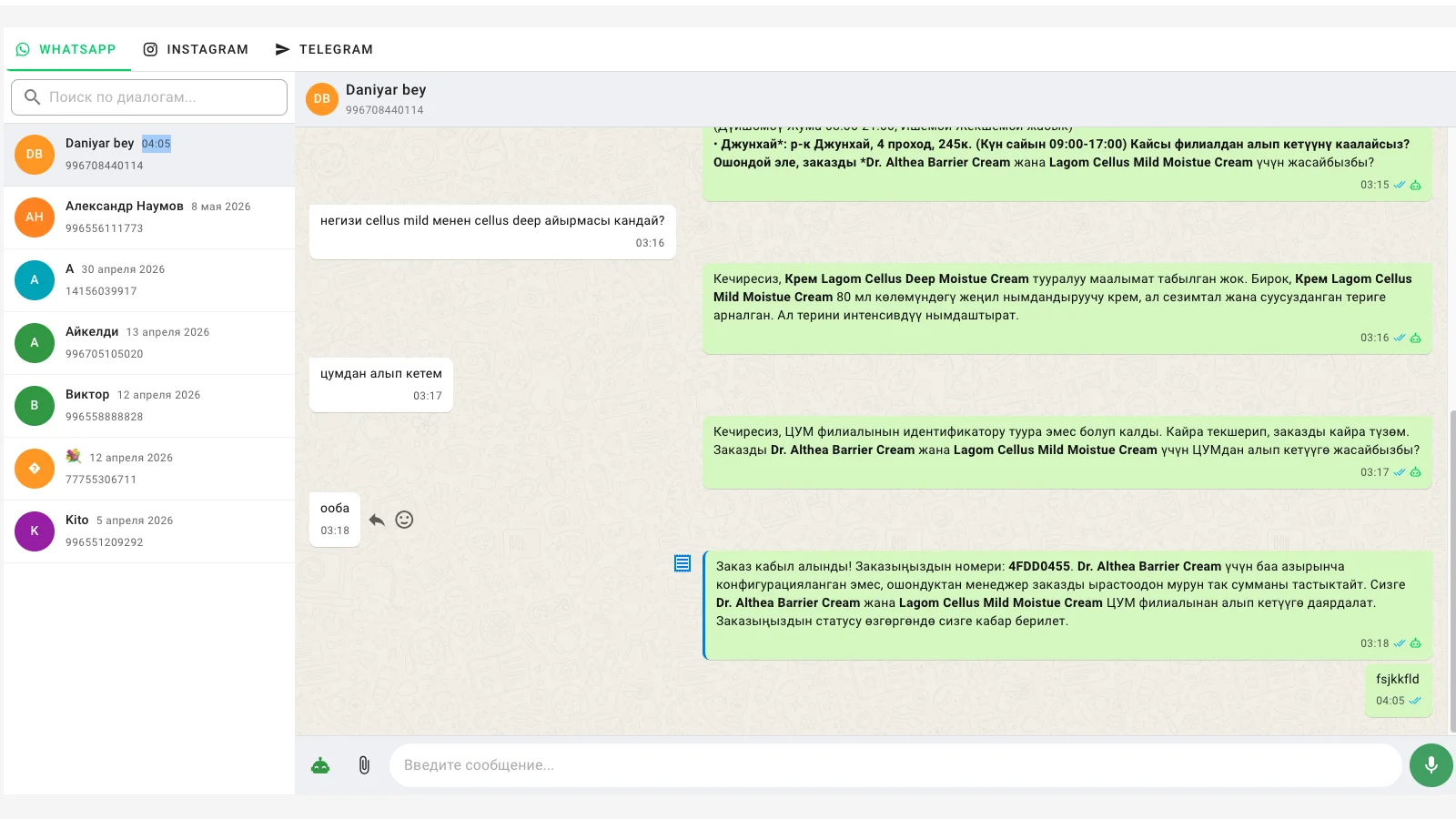Open the Айкелди conversation
1456x819 pixels.
click(149, 343)
